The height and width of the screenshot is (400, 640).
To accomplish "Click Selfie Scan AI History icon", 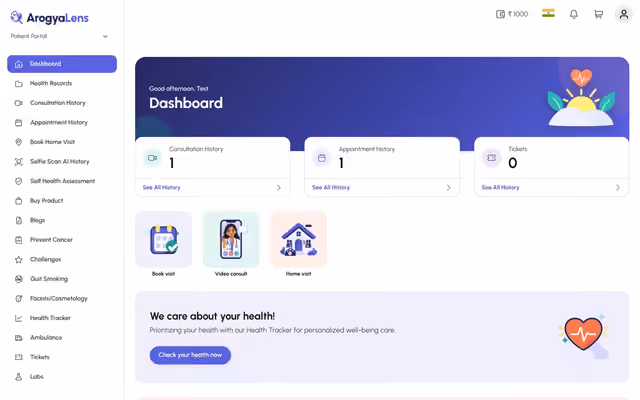I will [18, 162].
